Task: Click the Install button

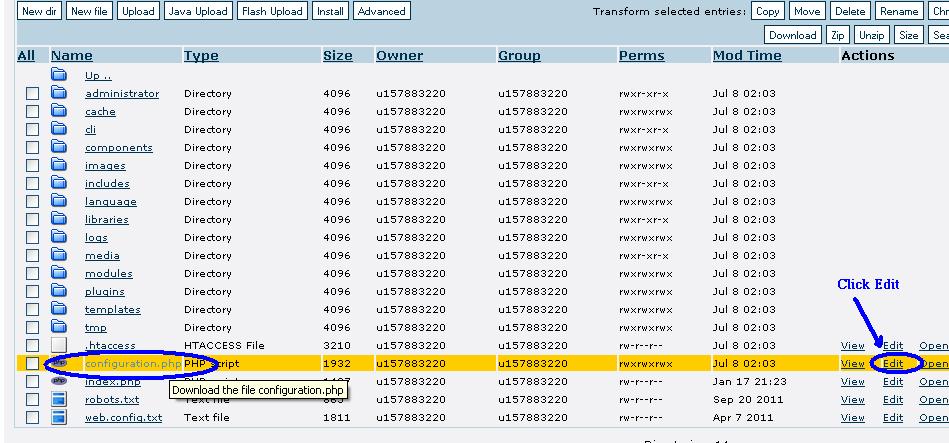Action: [x=330, y=11]
